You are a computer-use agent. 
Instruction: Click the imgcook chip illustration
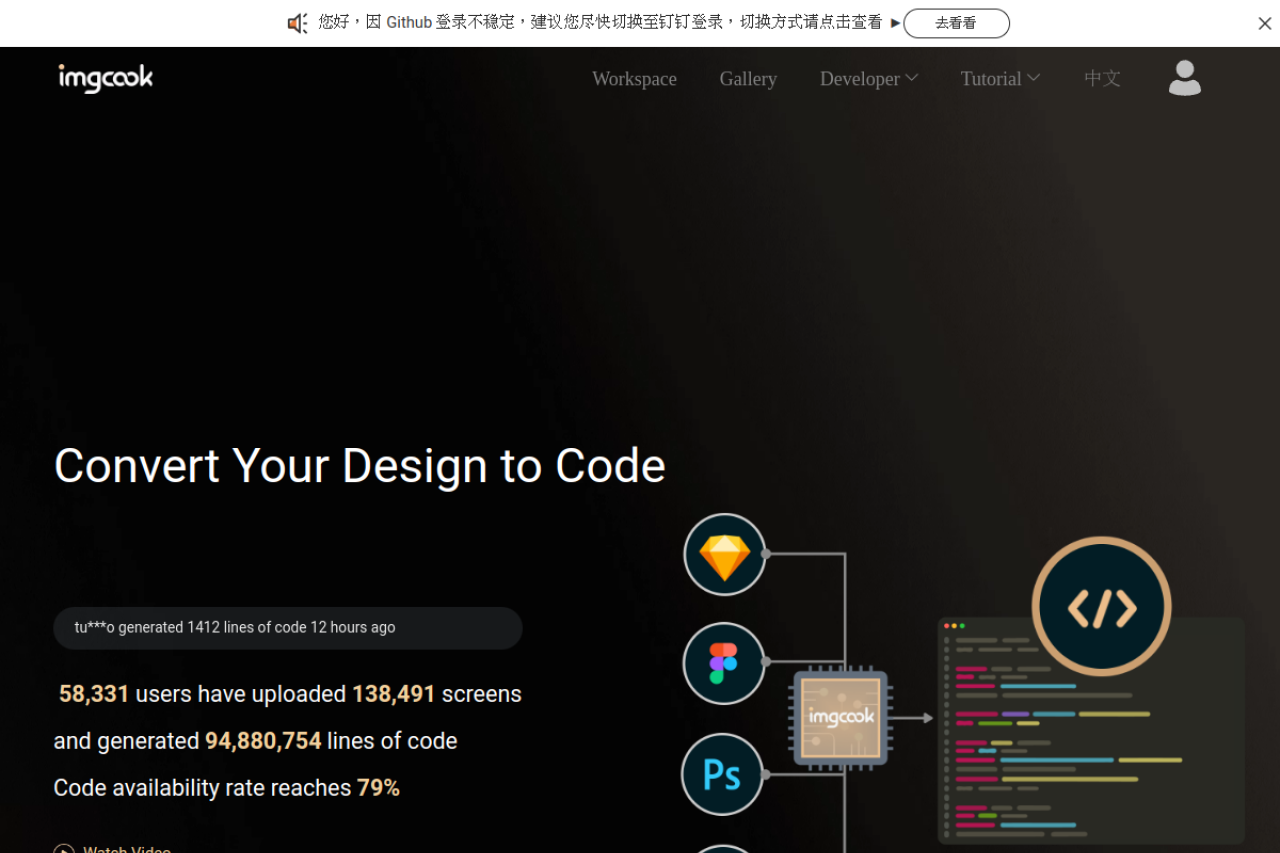click(x=840, y=718)
